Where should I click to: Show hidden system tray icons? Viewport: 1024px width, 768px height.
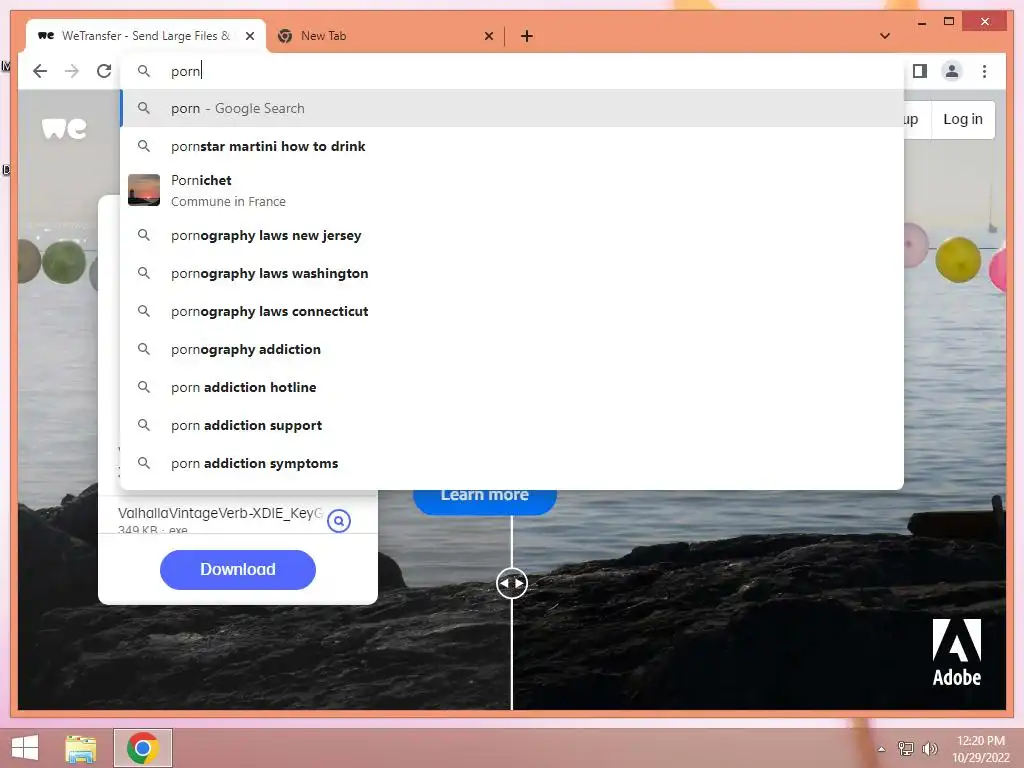882,749
